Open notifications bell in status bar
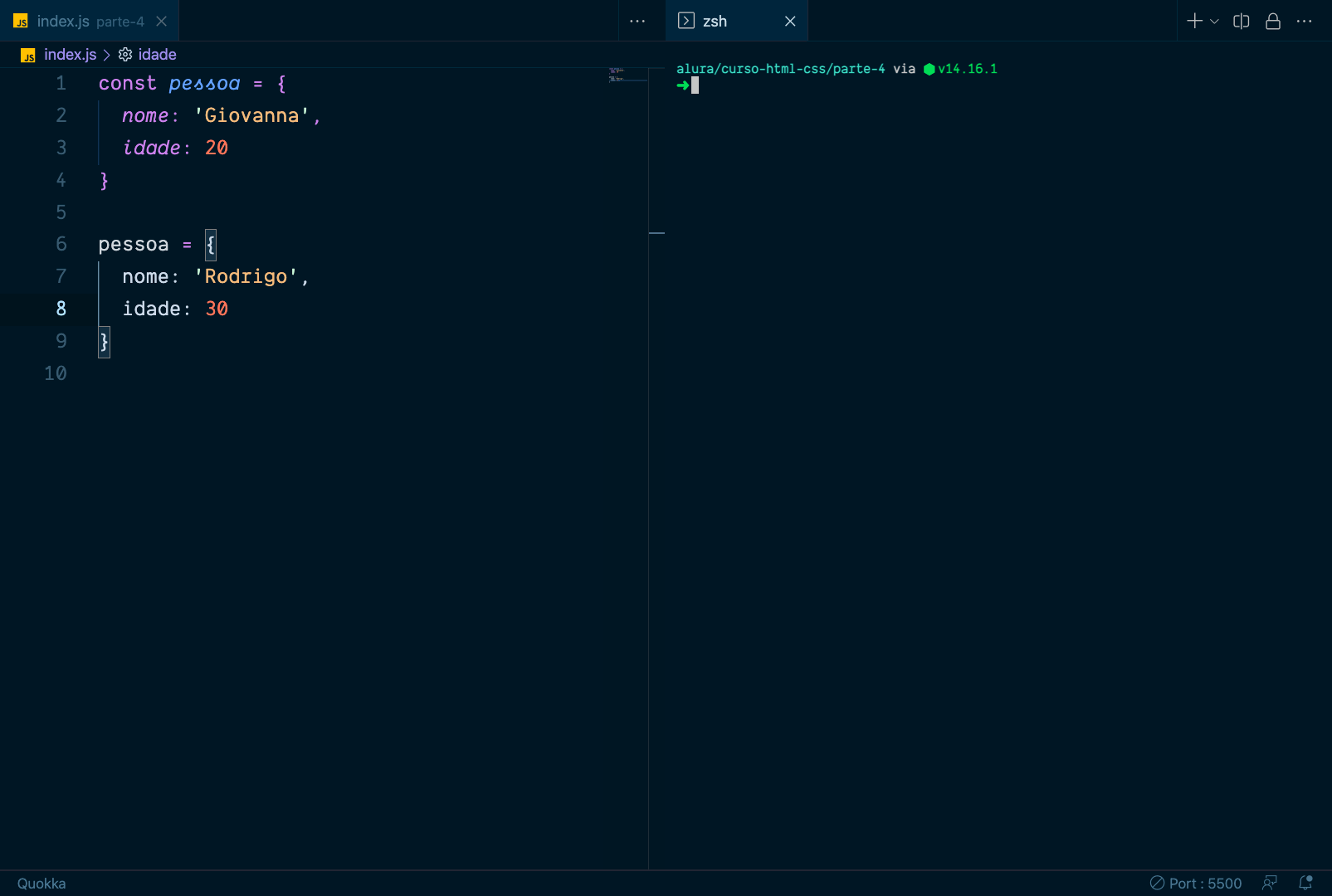 click(1305, 884)
